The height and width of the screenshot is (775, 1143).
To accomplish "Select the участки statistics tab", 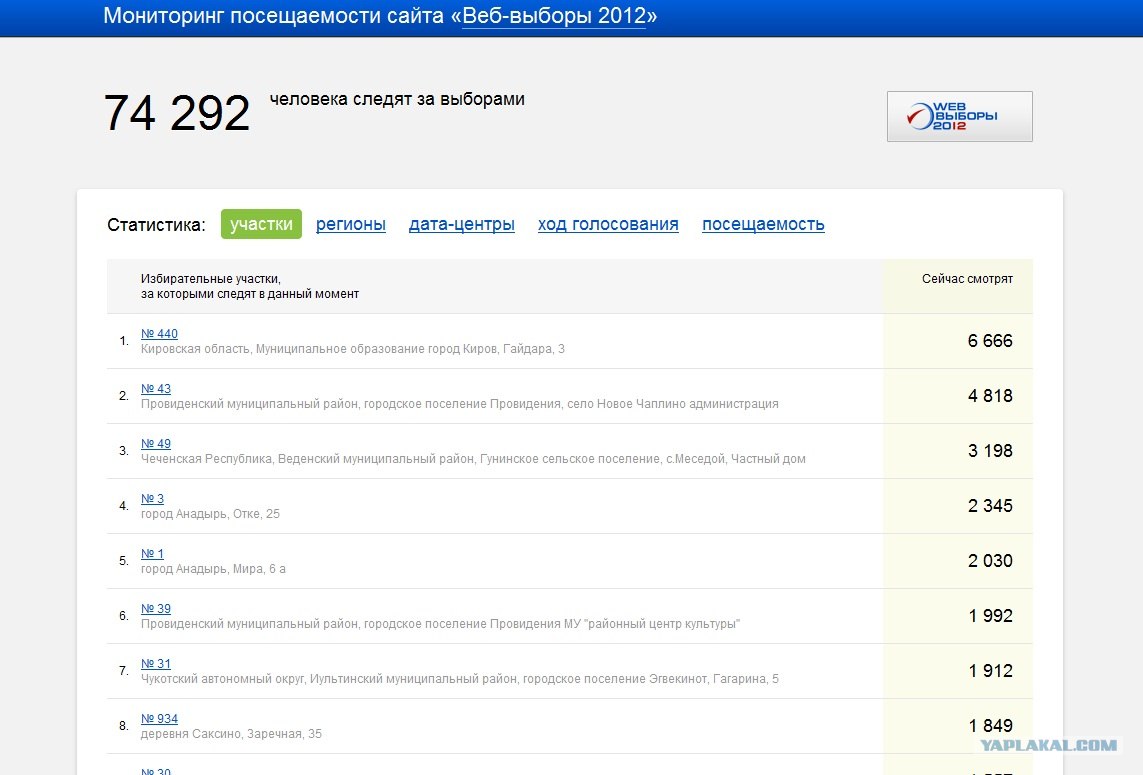I will coord(261,224).
